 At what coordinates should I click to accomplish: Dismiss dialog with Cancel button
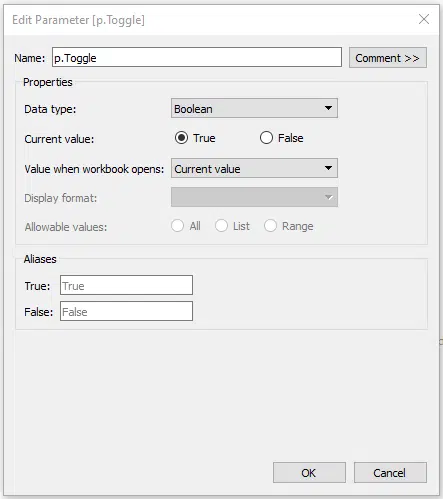coord(390,472)
